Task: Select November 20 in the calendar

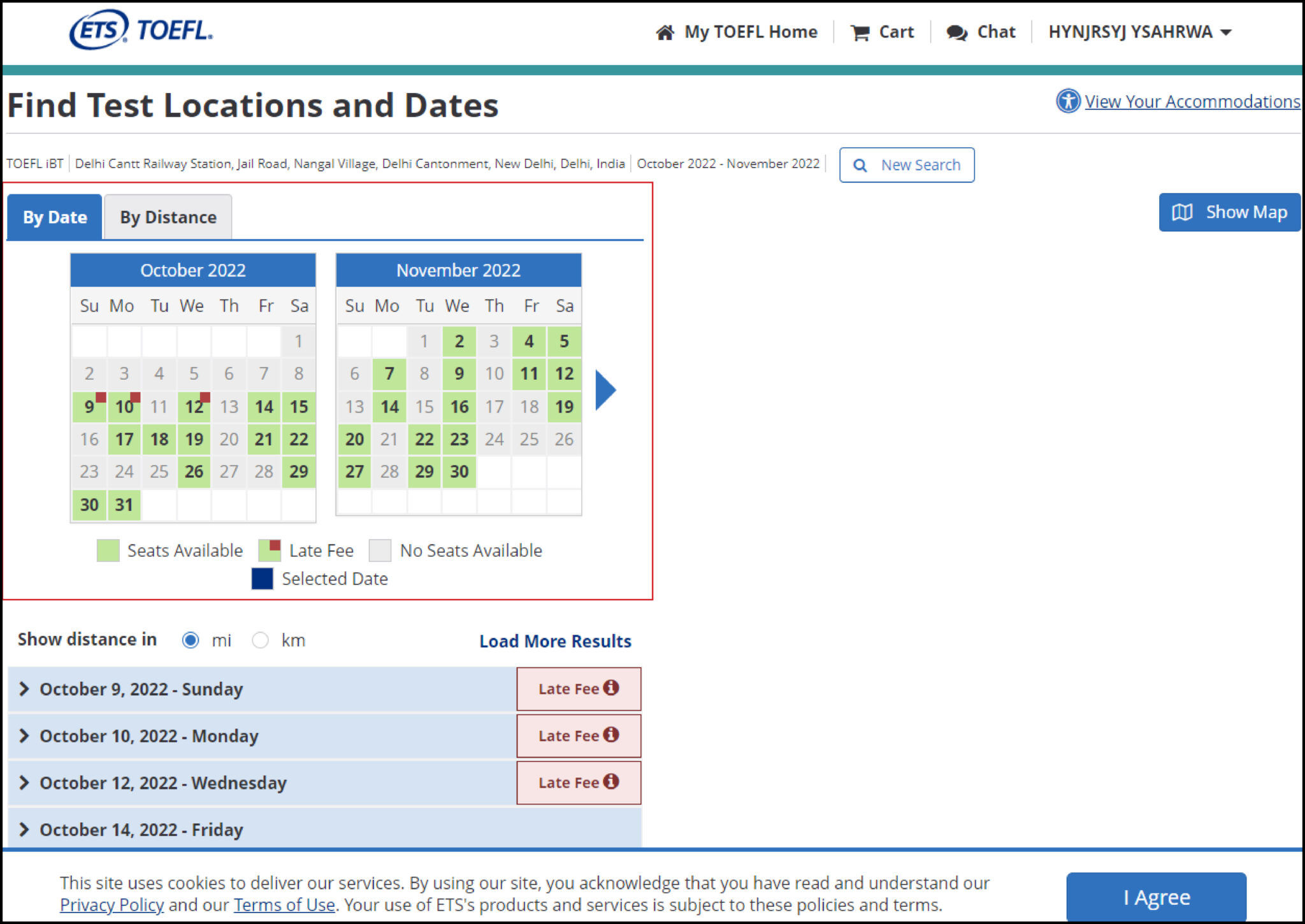Action: [x=354, y=439]
